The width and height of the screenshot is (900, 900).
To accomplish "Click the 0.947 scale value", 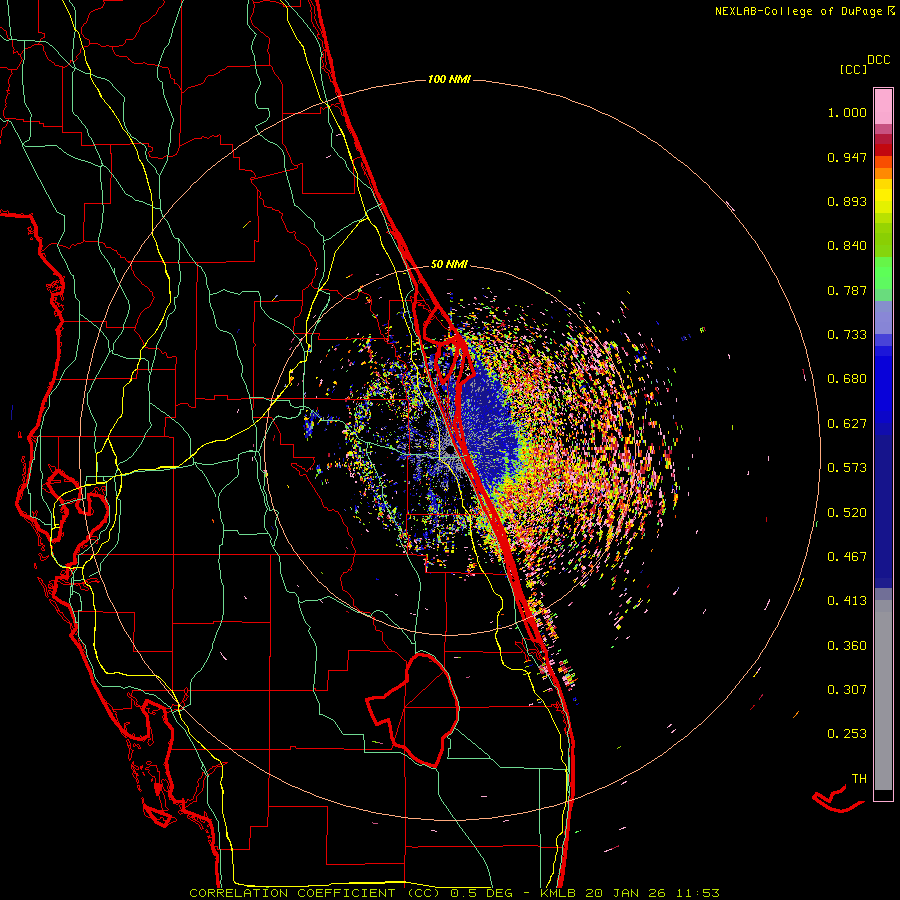I will (x=847, y=157).
